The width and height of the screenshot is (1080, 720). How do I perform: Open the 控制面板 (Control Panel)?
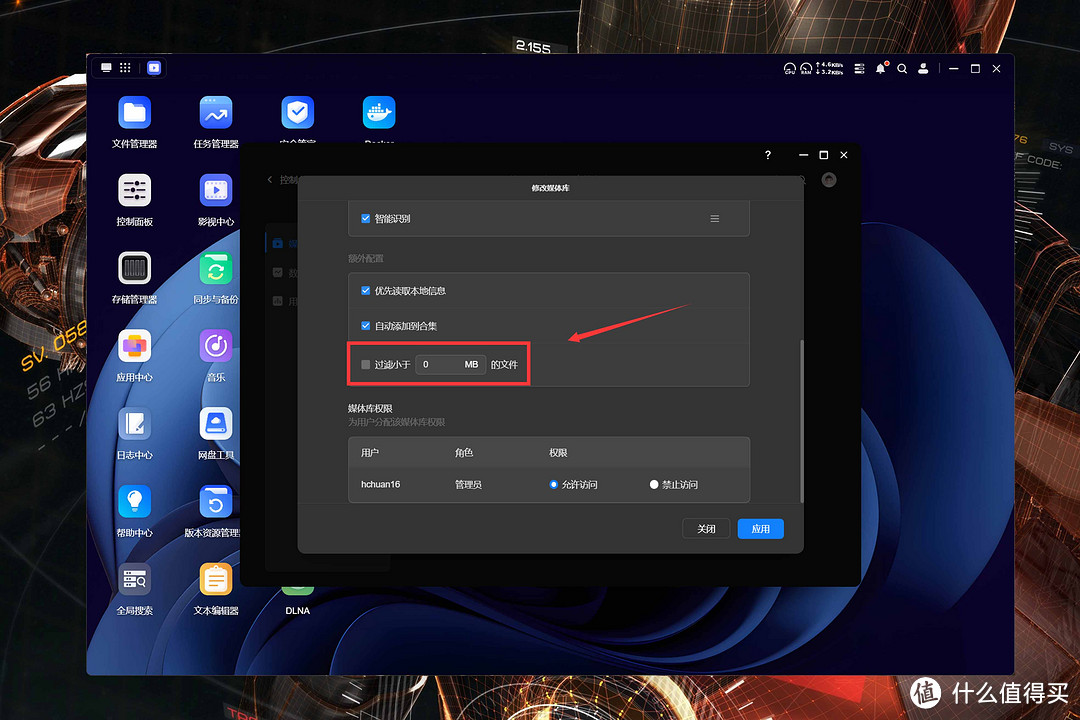pos(134,192)
